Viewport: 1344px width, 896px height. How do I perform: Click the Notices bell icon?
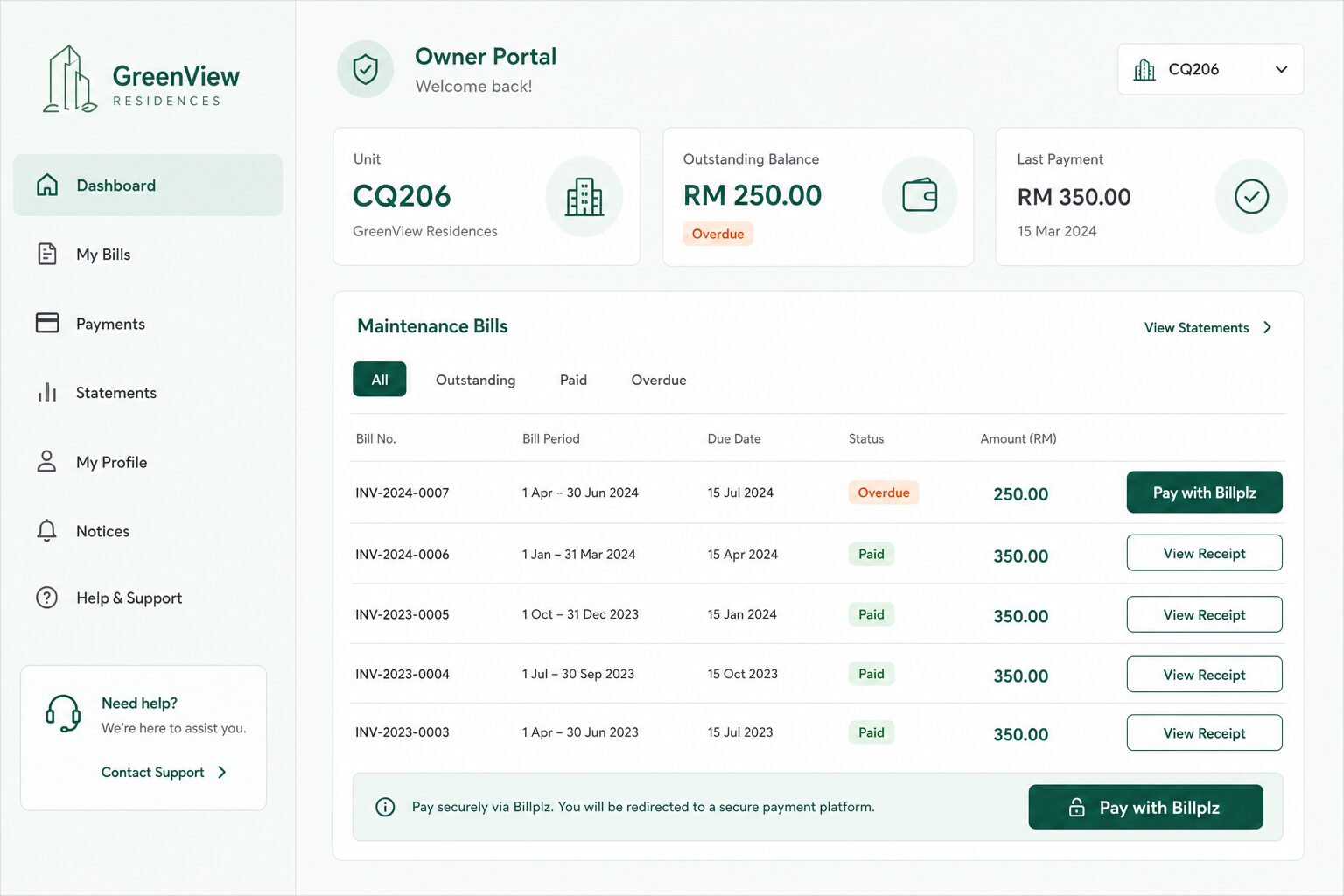[47, 530]
